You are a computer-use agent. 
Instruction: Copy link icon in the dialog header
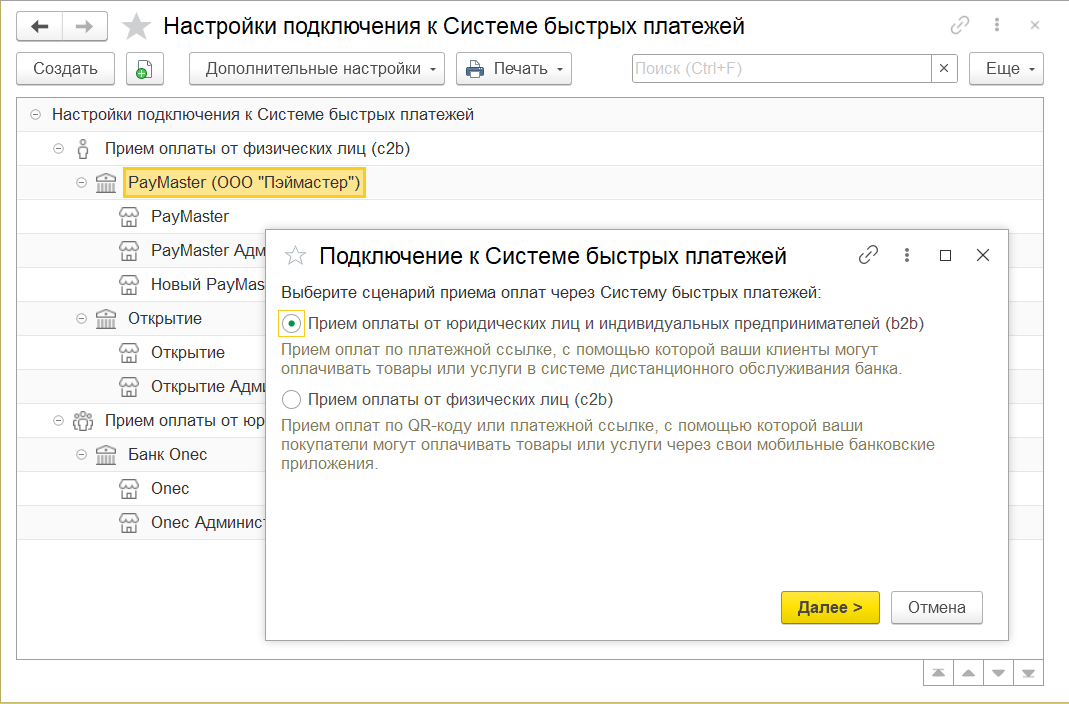(868, 255)
